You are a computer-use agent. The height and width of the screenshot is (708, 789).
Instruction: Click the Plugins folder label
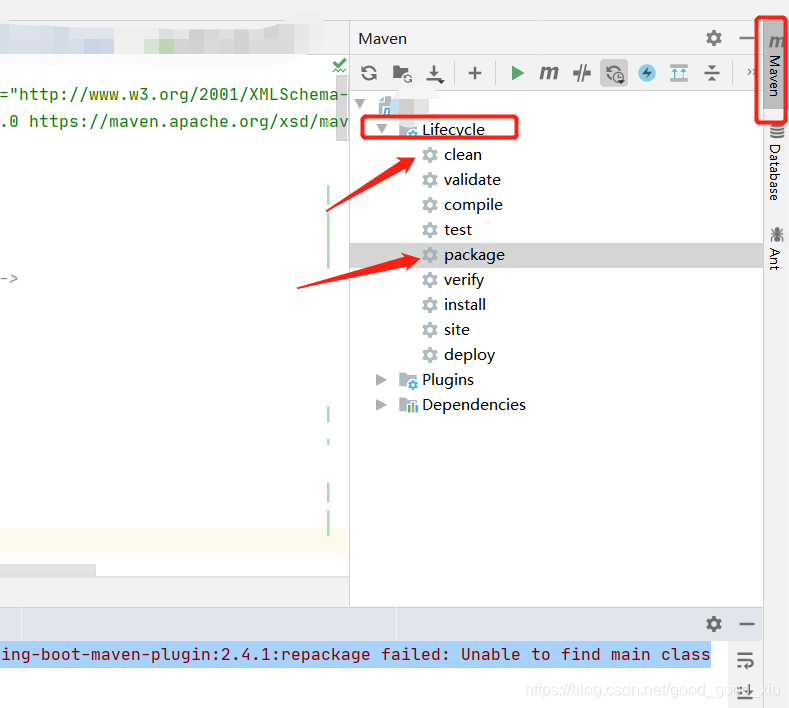tap(448, 380)
